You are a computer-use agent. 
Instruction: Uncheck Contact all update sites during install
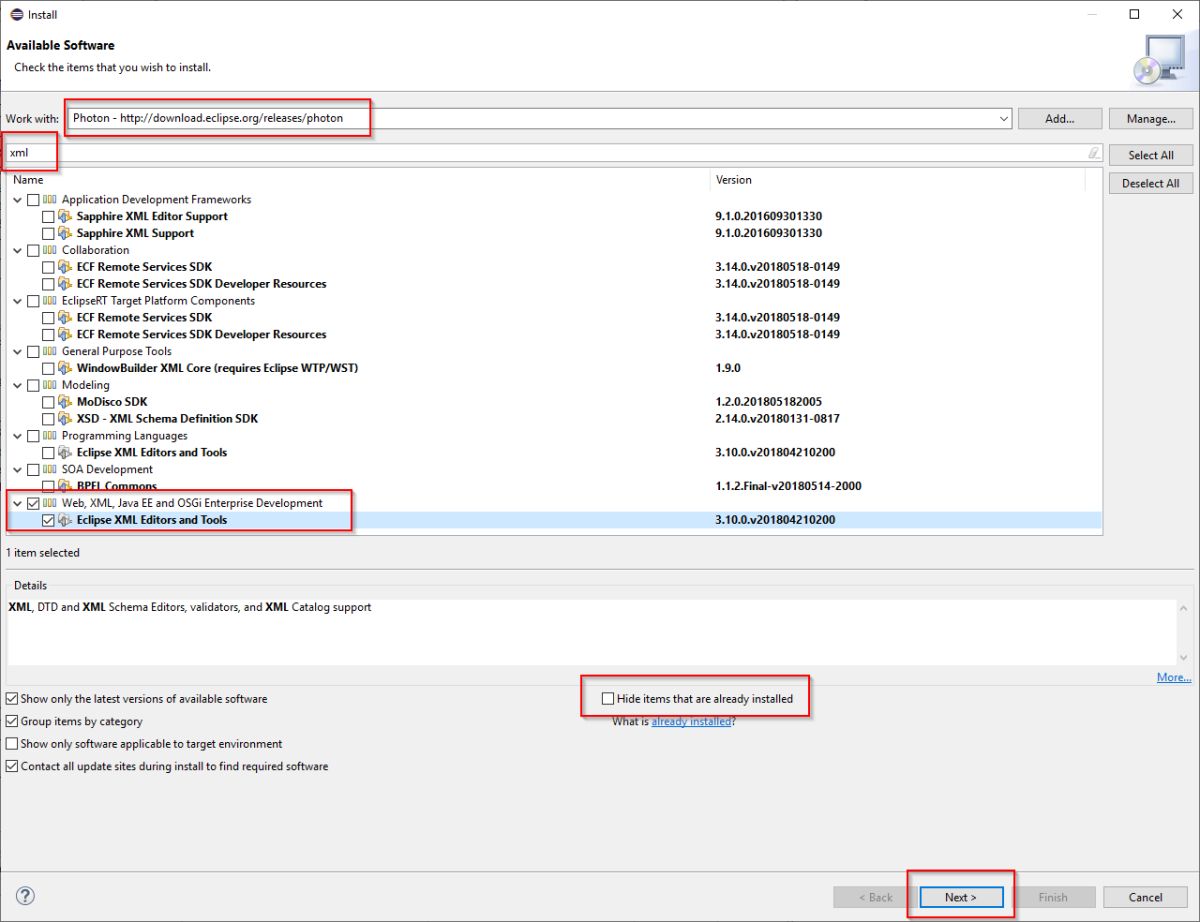(x=11, y=766)
